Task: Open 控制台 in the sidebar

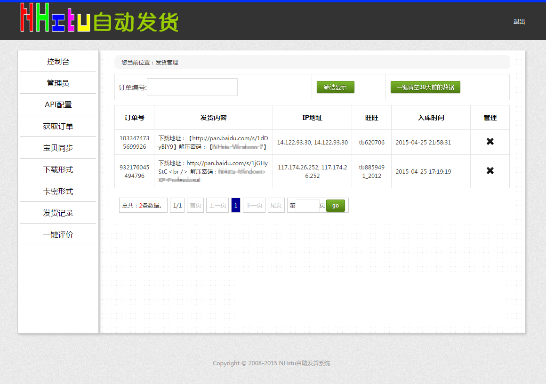Action: pyautogui.click(x=58, y=62)
